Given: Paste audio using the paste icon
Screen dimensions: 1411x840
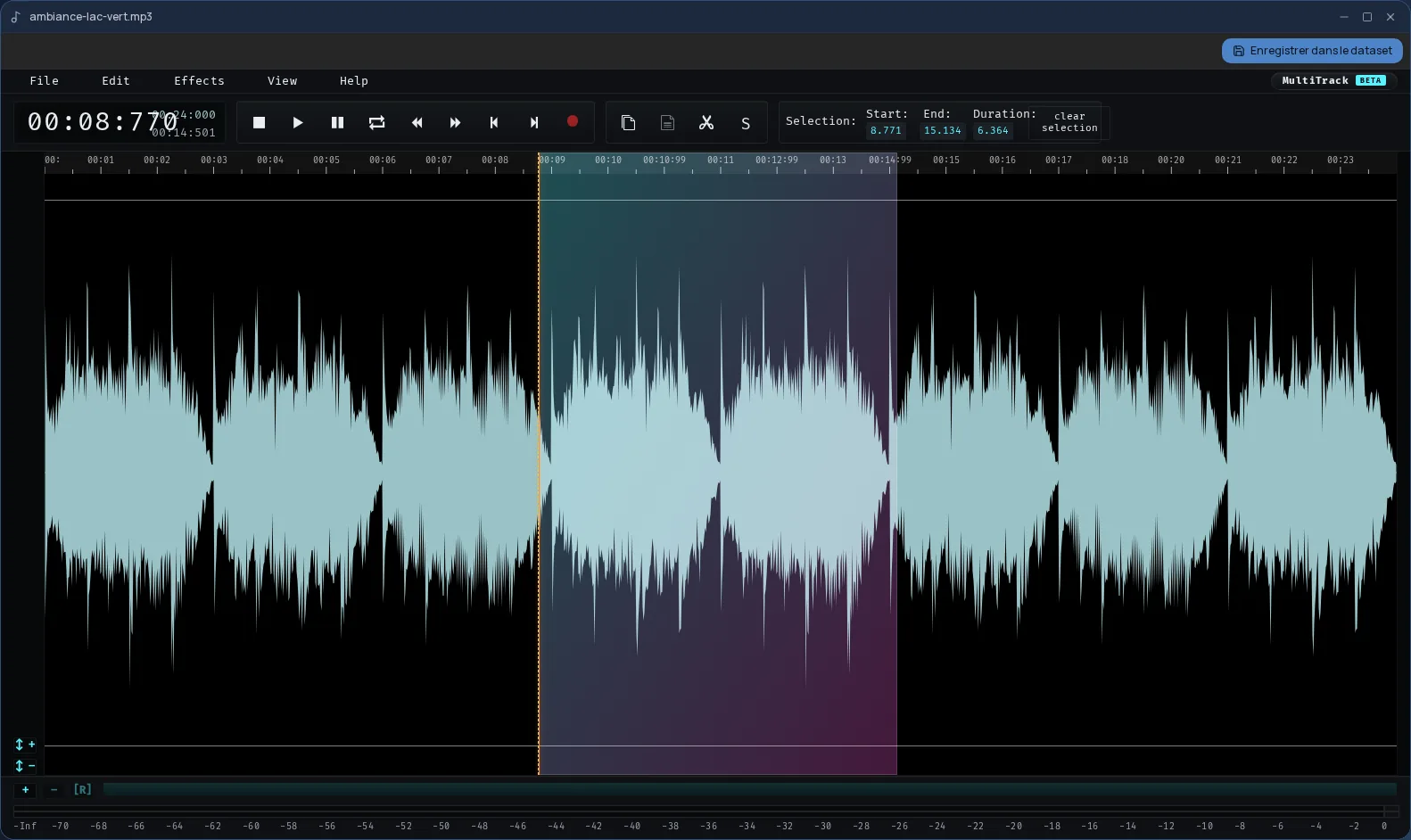Looking at the screenshot, I should pyautogui.click(x=667, y=122).
